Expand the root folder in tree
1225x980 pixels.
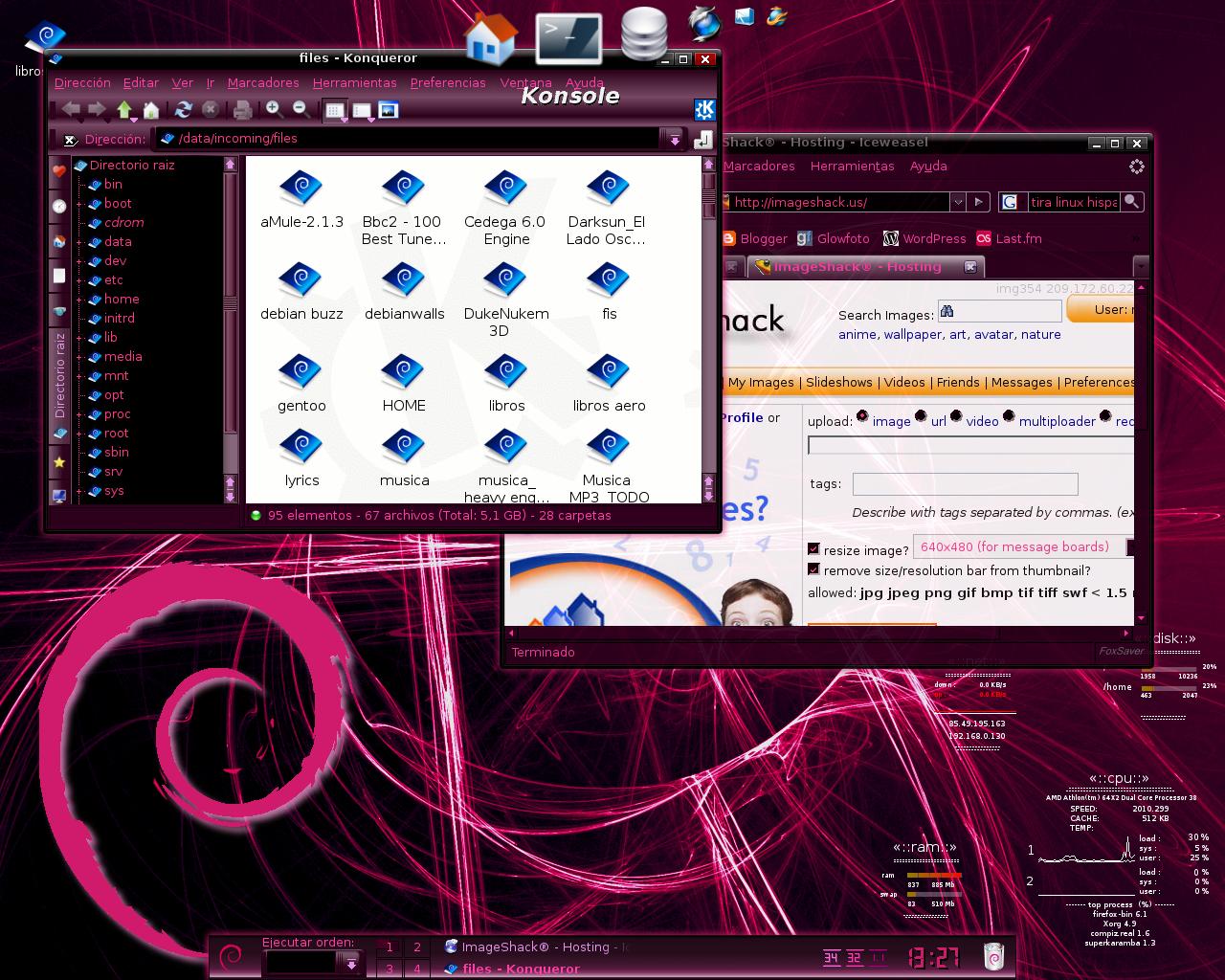79,434
